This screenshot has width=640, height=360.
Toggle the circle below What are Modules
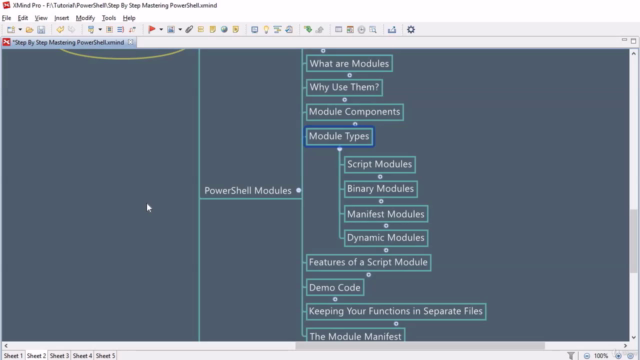(349, 75)
